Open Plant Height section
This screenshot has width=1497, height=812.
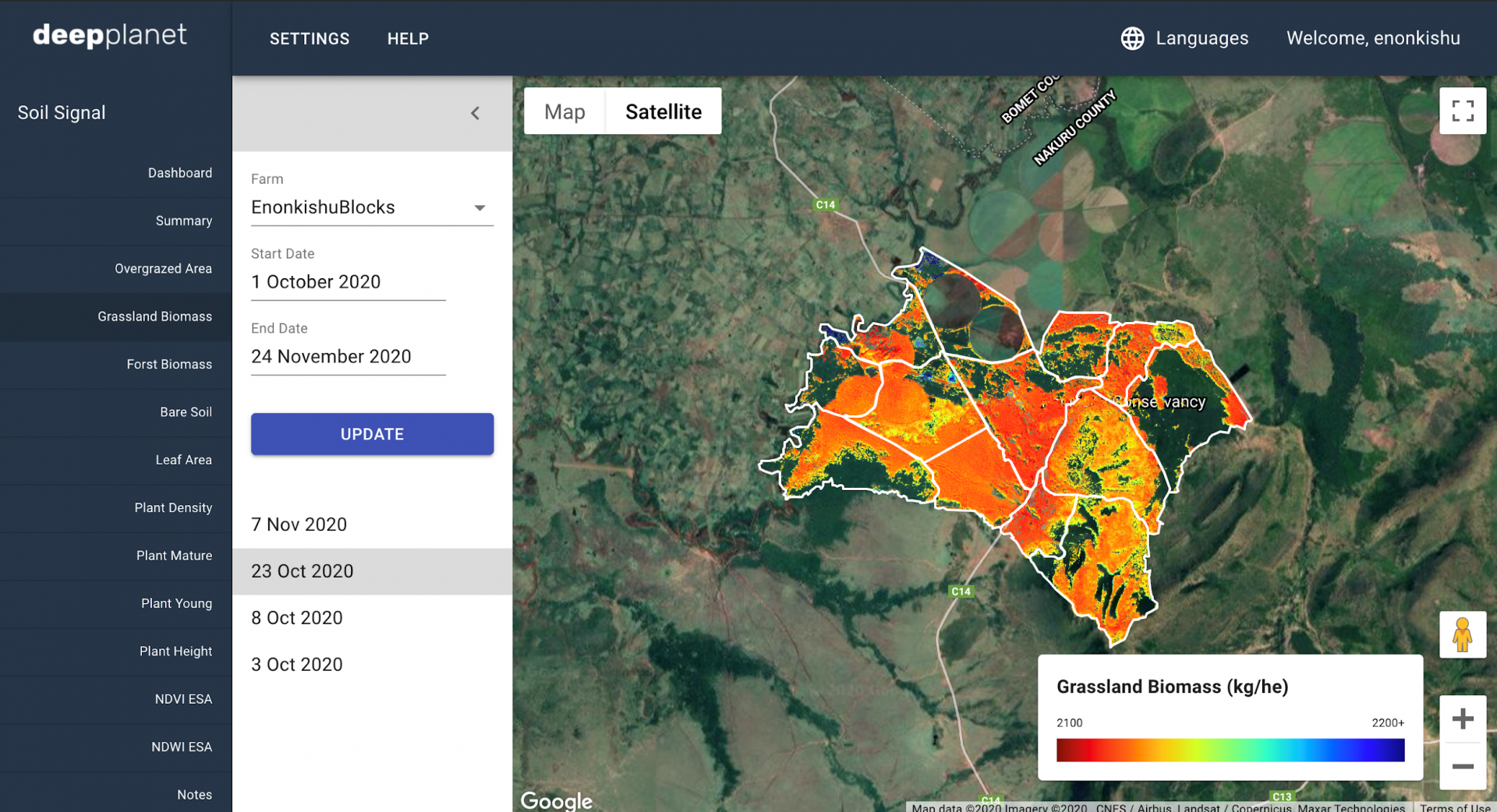(x=116, y=651)
